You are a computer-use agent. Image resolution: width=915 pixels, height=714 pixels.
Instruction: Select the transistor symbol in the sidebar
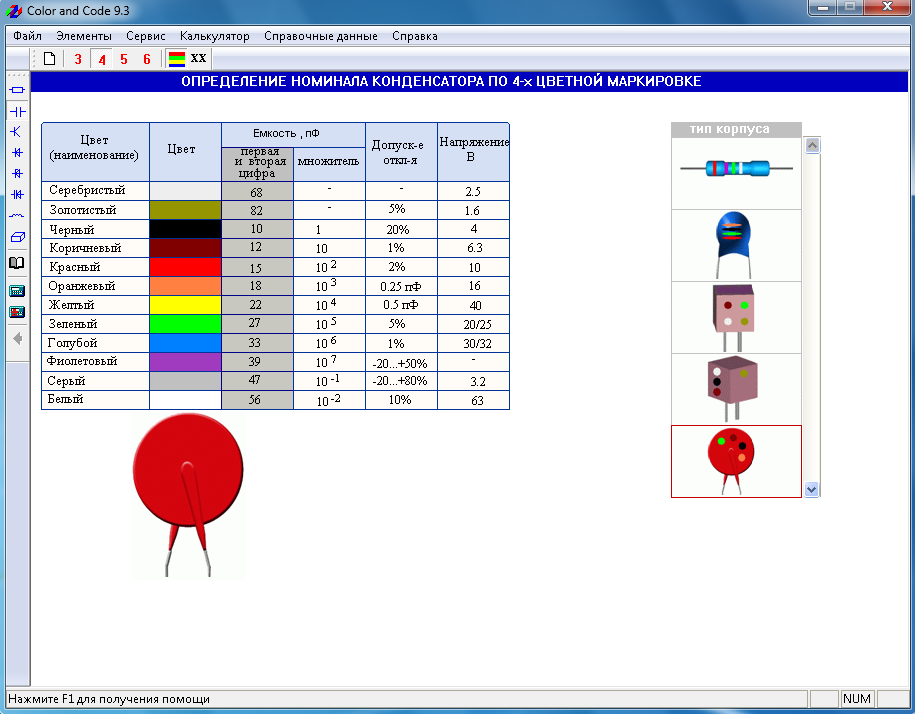coord(18,131)
